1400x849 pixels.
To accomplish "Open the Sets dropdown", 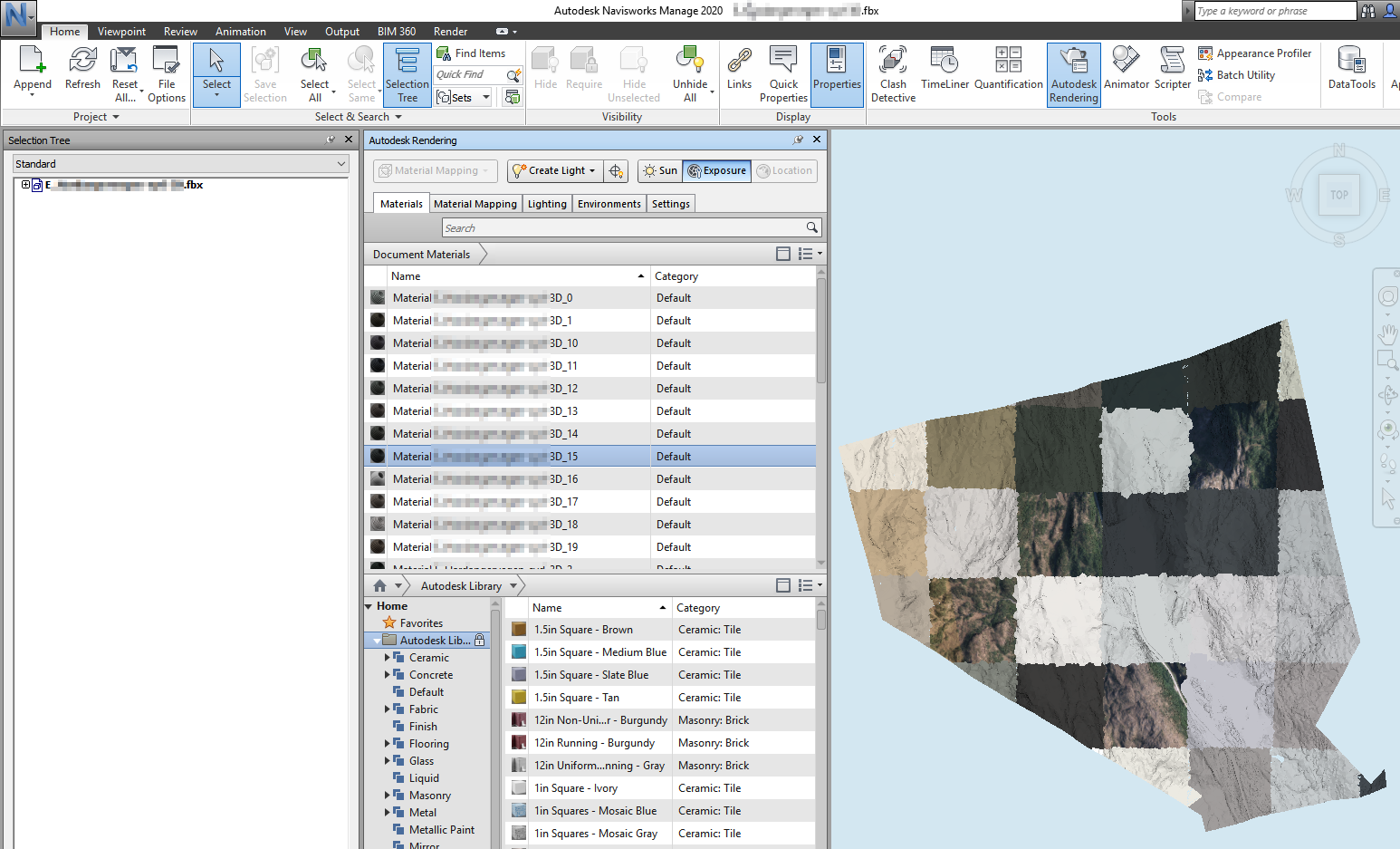I will [x=464, y=97].
